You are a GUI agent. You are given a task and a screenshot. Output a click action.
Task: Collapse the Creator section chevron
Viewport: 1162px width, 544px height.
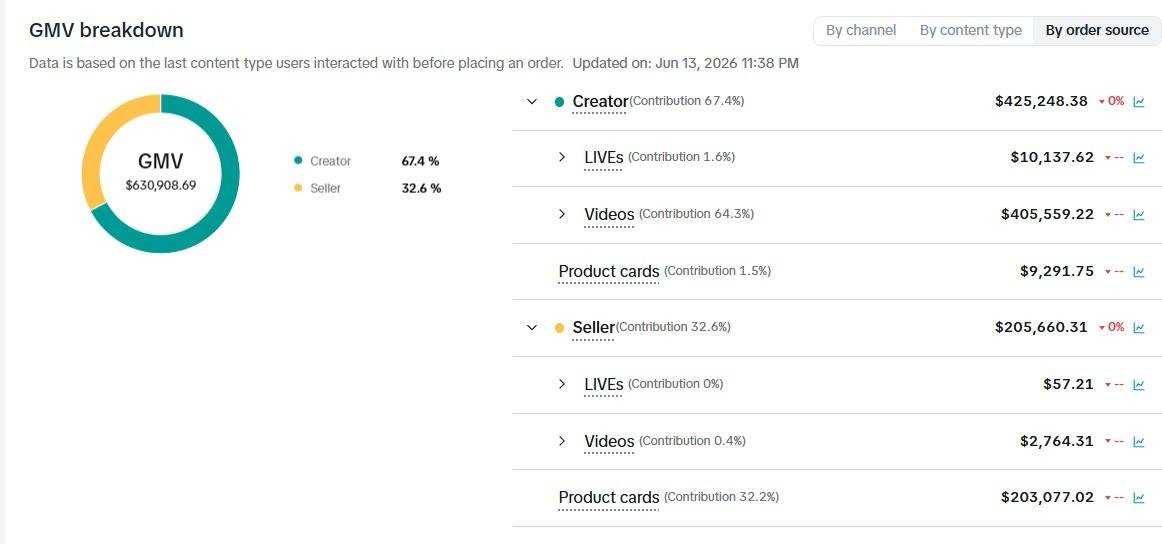[531, 102]
